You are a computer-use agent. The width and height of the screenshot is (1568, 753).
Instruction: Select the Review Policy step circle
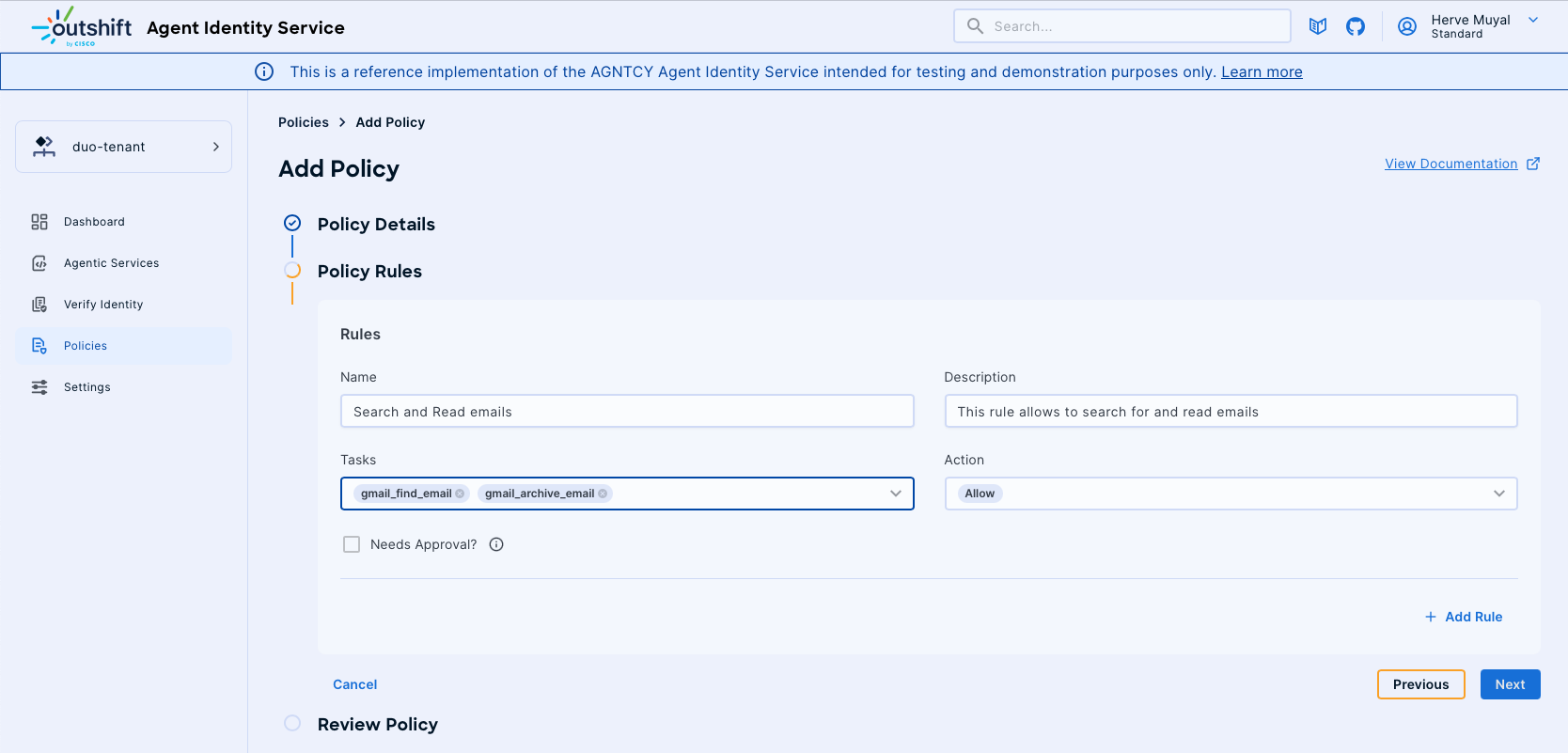click(292, 723)
